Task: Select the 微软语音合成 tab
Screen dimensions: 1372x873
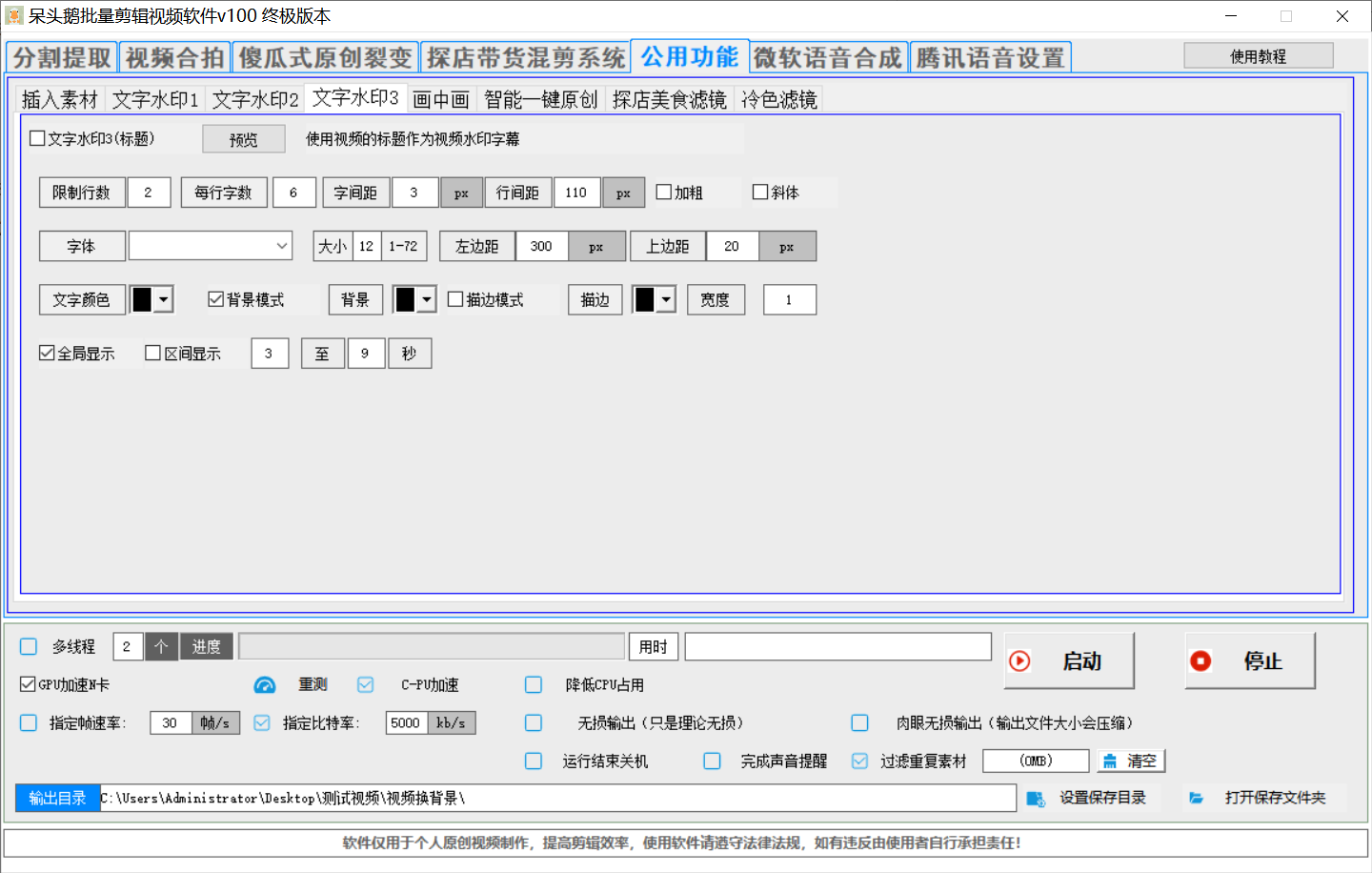Action: (x=828, y=57)
